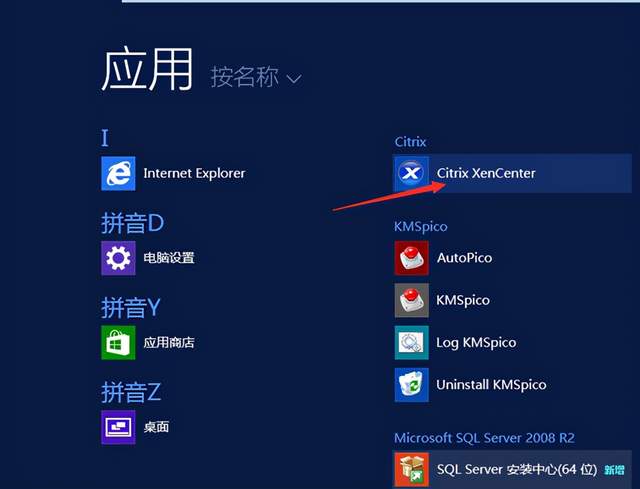Click the 拼音D group header
Image resolution: width=640 pixels, height=489 pixels.
[132, 223]
